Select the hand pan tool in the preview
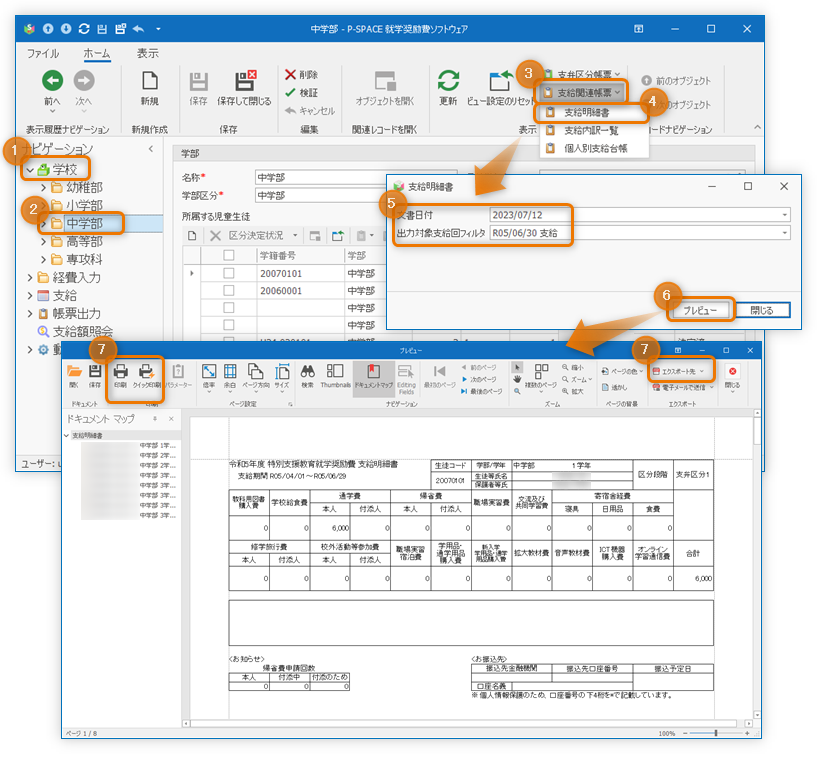Image resolution: width=819 pixels, height=762 pixels. 517,379
